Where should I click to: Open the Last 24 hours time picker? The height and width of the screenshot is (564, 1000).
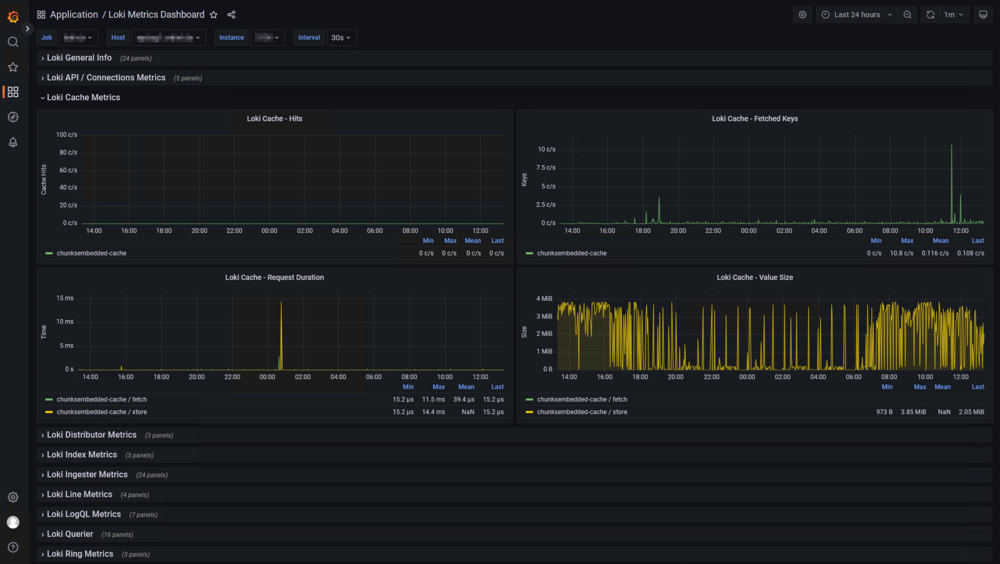pyautogui.click(x=857, y=15)
